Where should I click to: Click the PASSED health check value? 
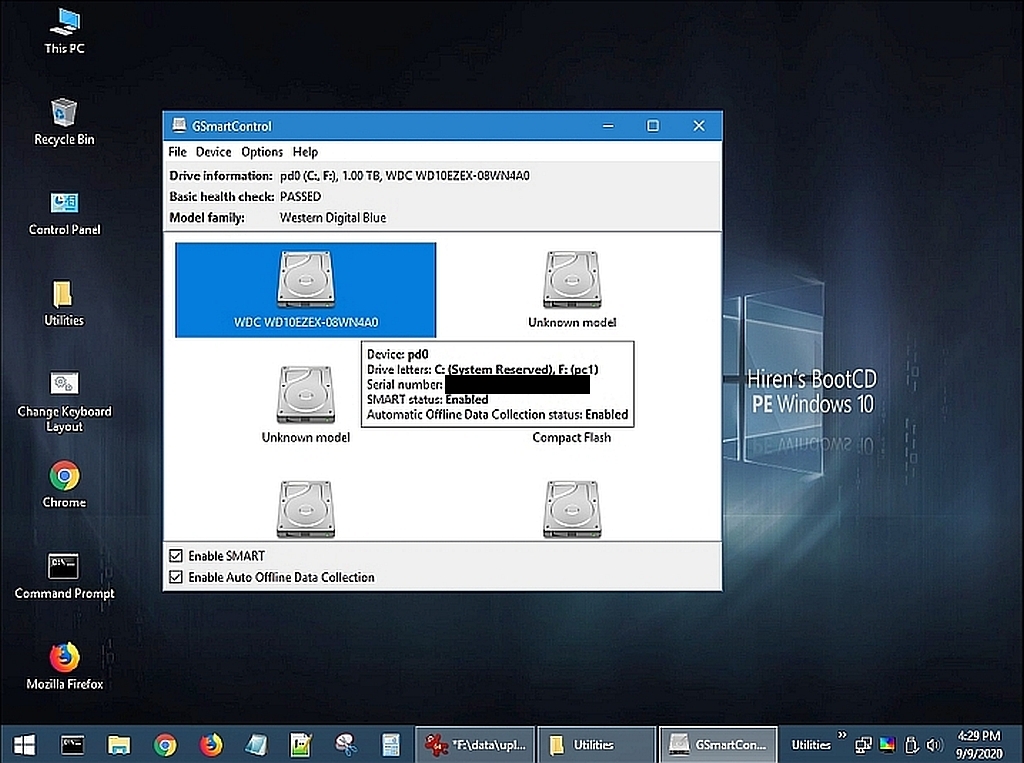tap(300, 197)
